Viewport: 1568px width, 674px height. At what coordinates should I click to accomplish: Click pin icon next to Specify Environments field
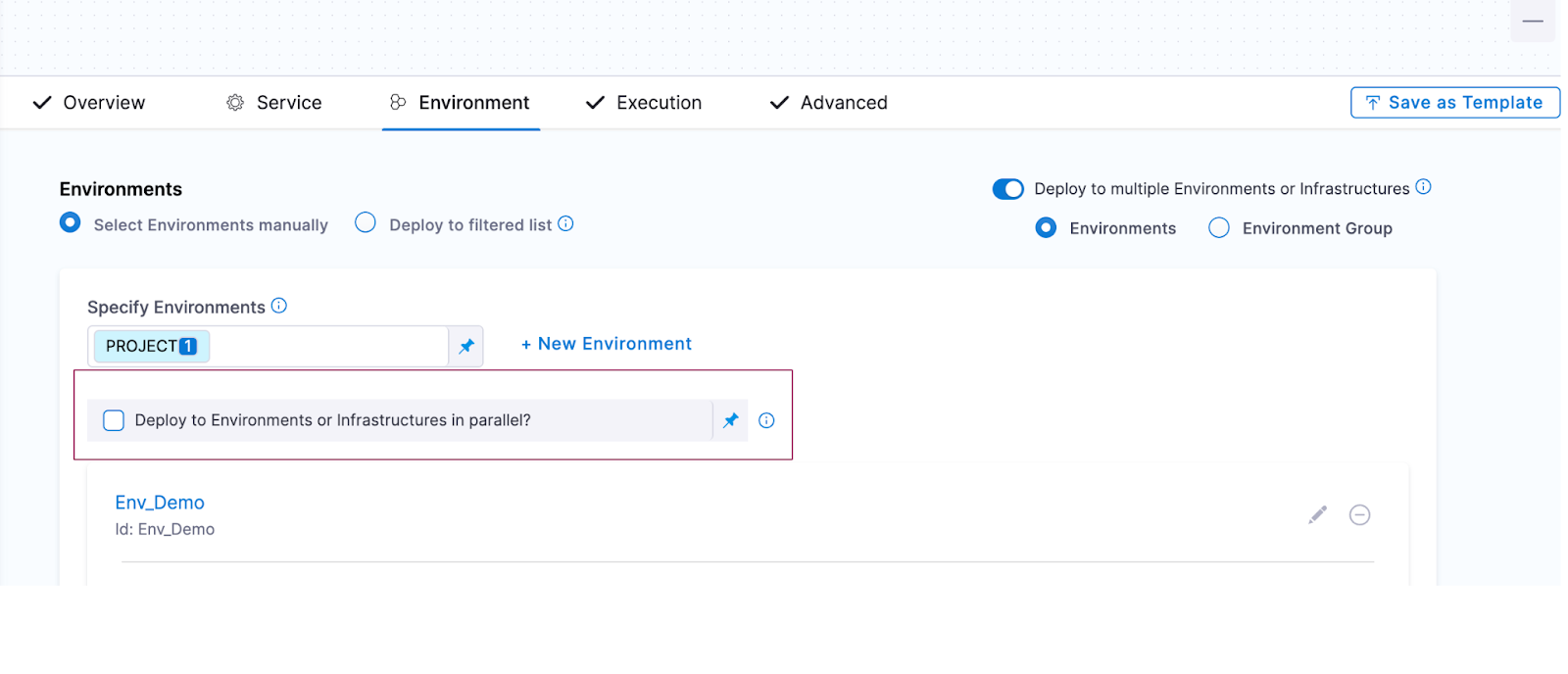pyautogui.click(x=466, y=346)
